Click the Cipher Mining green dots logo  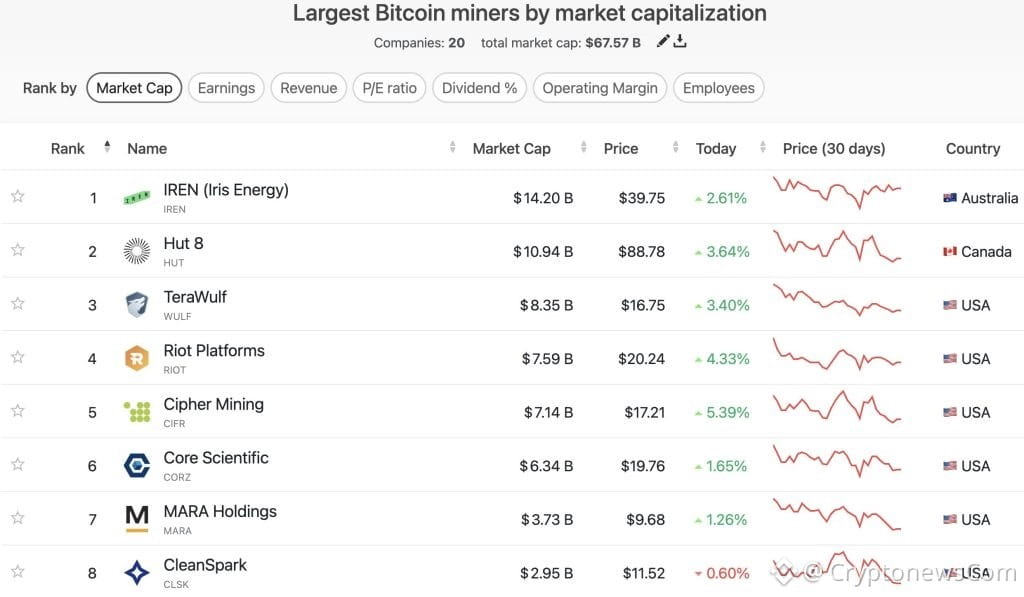(136, 411)
